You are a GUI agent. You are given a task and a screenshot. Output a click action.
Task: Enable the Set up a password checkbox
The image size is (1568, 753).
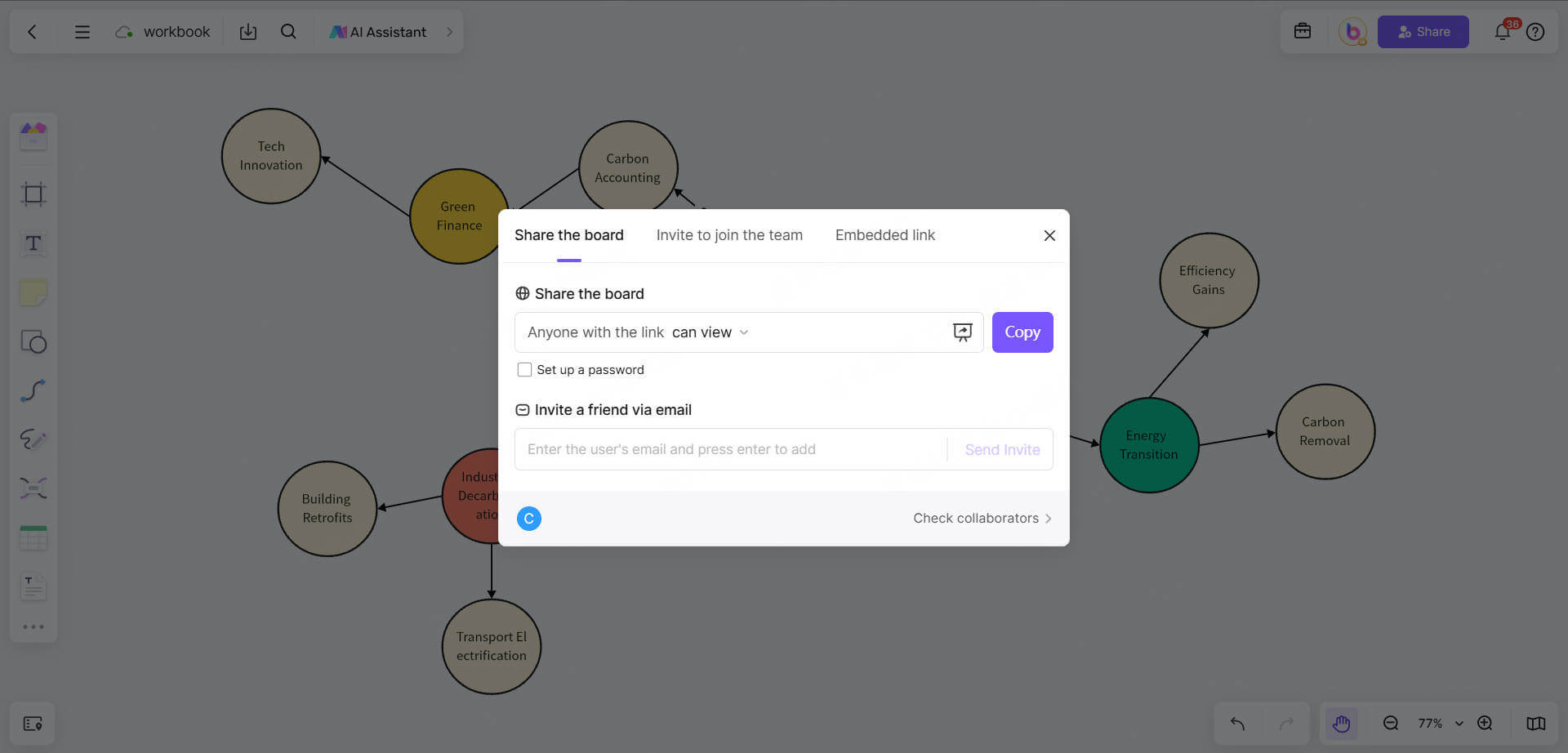(x=524, y=370)
